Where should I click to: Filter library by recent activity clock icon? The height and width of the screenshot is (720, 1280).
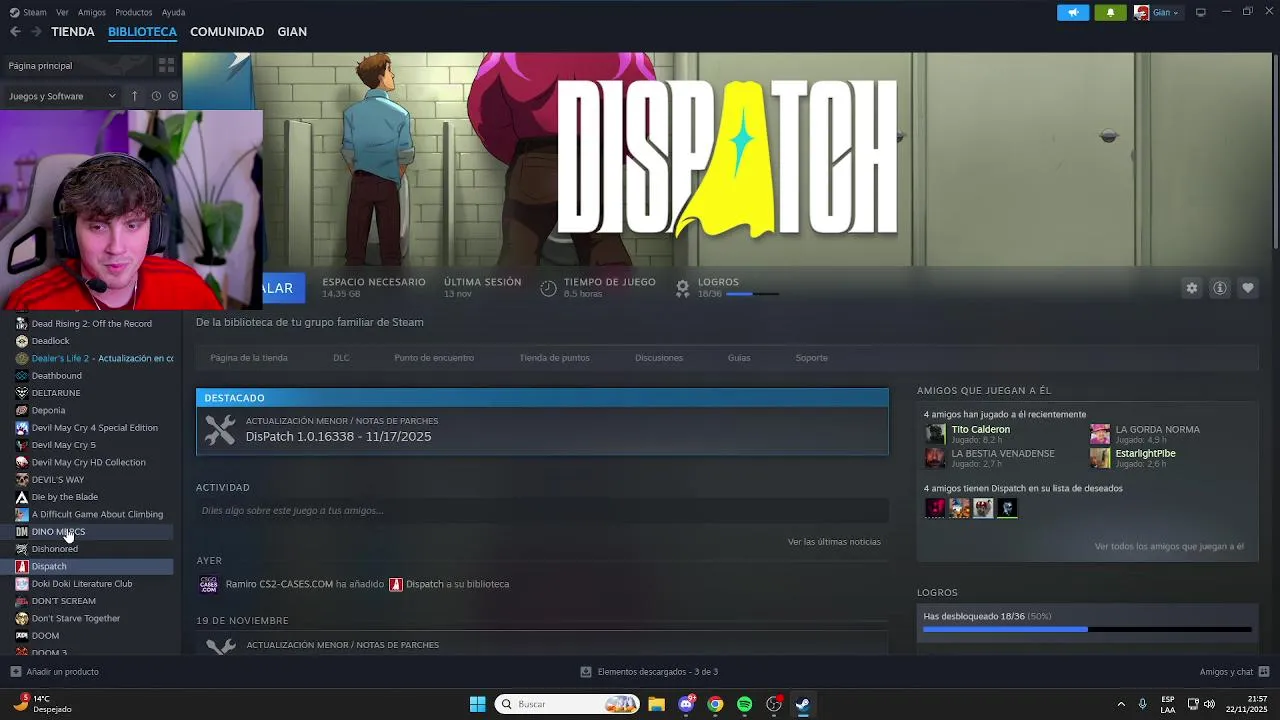pos(156,96)
